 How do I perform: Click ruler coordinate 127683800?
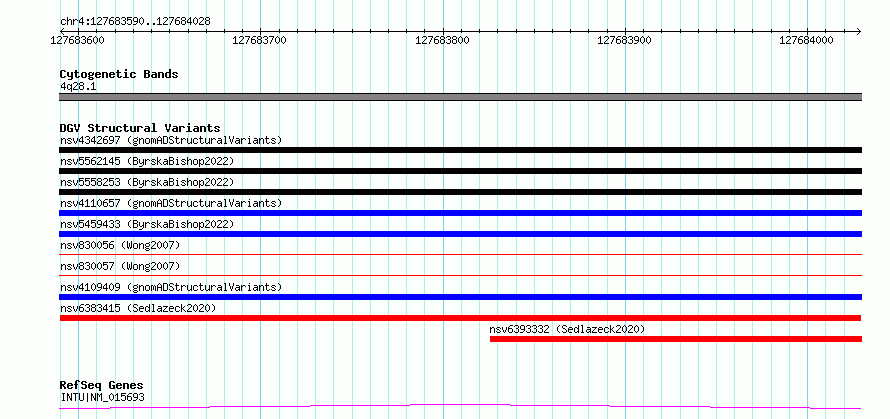click(442, 40)
